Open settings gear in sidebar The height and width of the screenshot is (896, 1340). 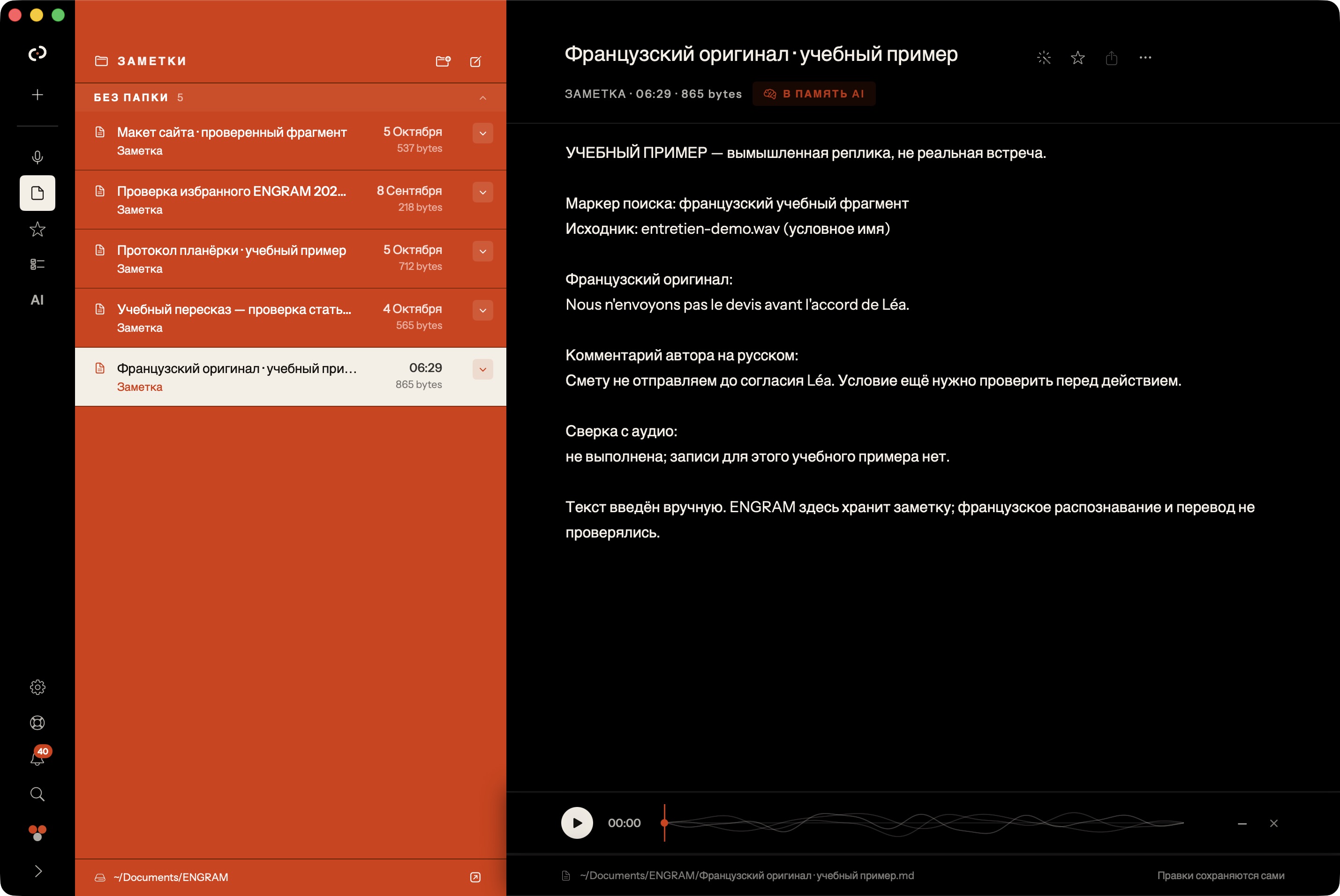[x=37, y=687]
